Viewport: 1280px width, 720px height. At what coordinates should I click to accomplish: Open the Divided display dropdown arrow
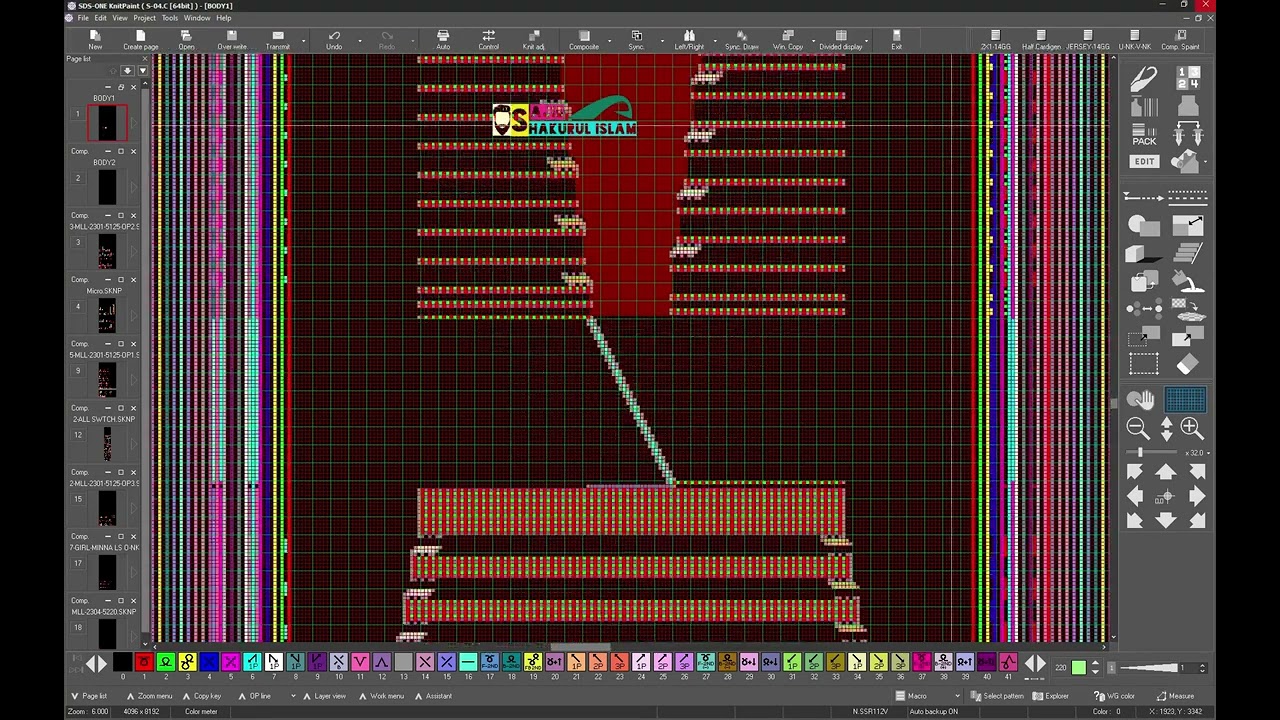(x=868, y=40)
